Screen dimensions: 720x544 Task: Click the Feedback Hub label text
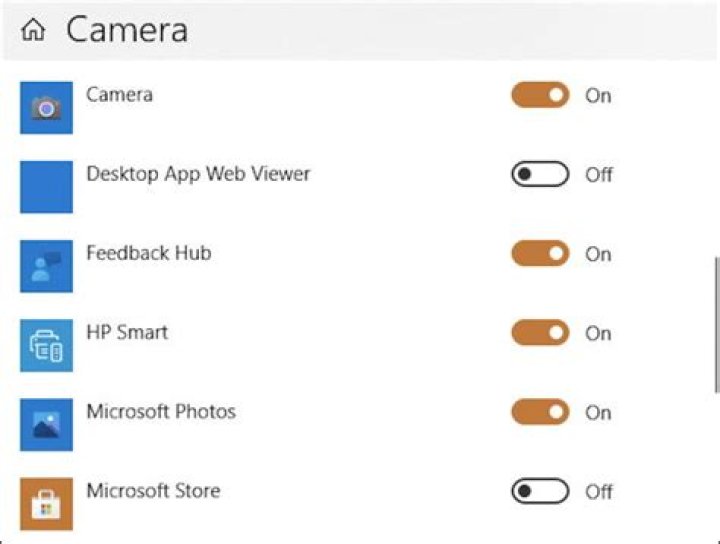pos(148,253)
